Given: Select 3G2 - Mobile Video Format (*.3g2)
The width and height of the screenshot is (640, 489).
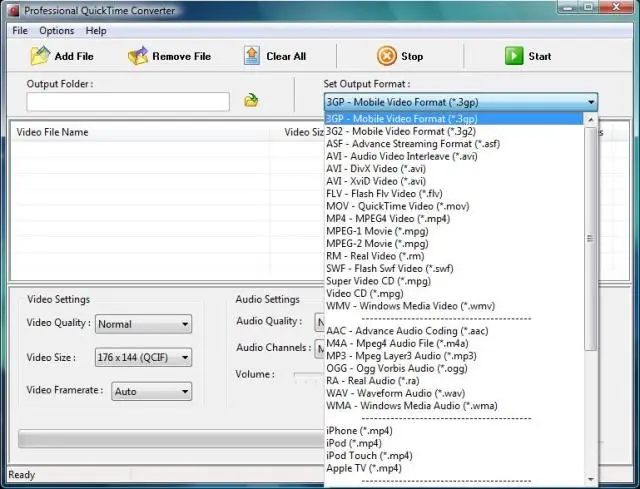Looking at the screenshot, I should (454, 131).
